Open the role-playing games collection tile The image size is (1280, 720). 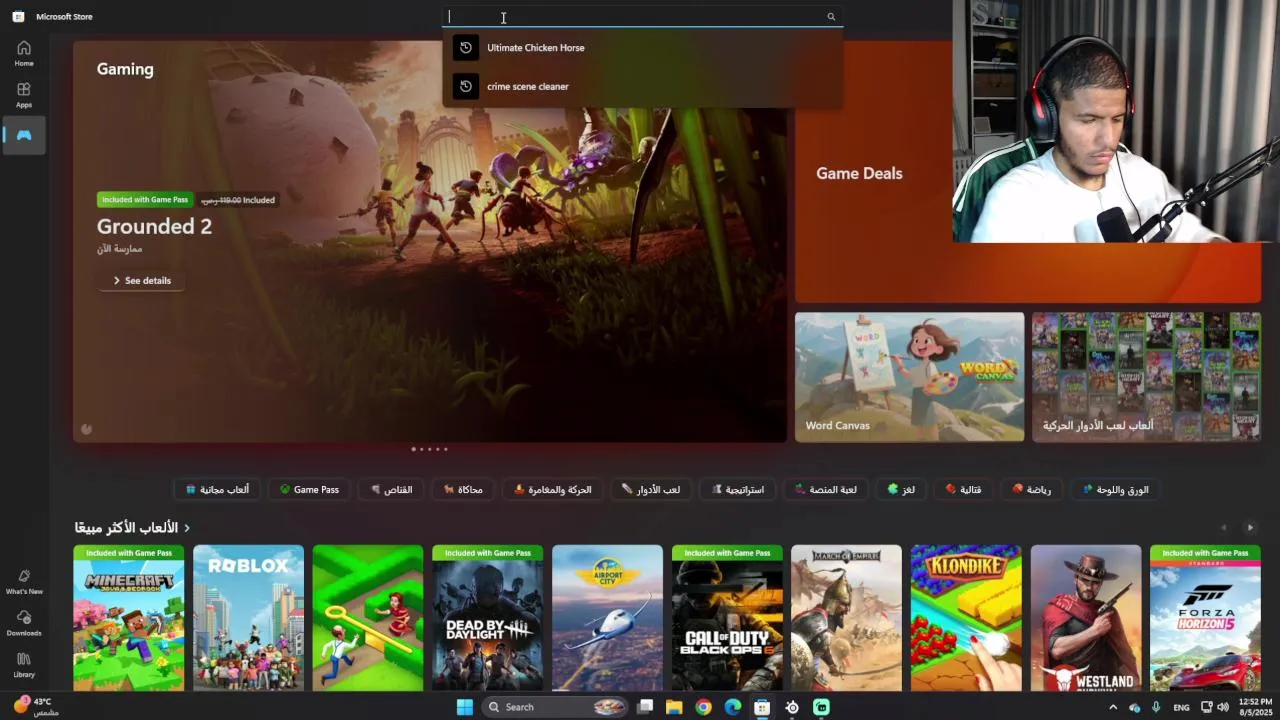click(1146, 377)
